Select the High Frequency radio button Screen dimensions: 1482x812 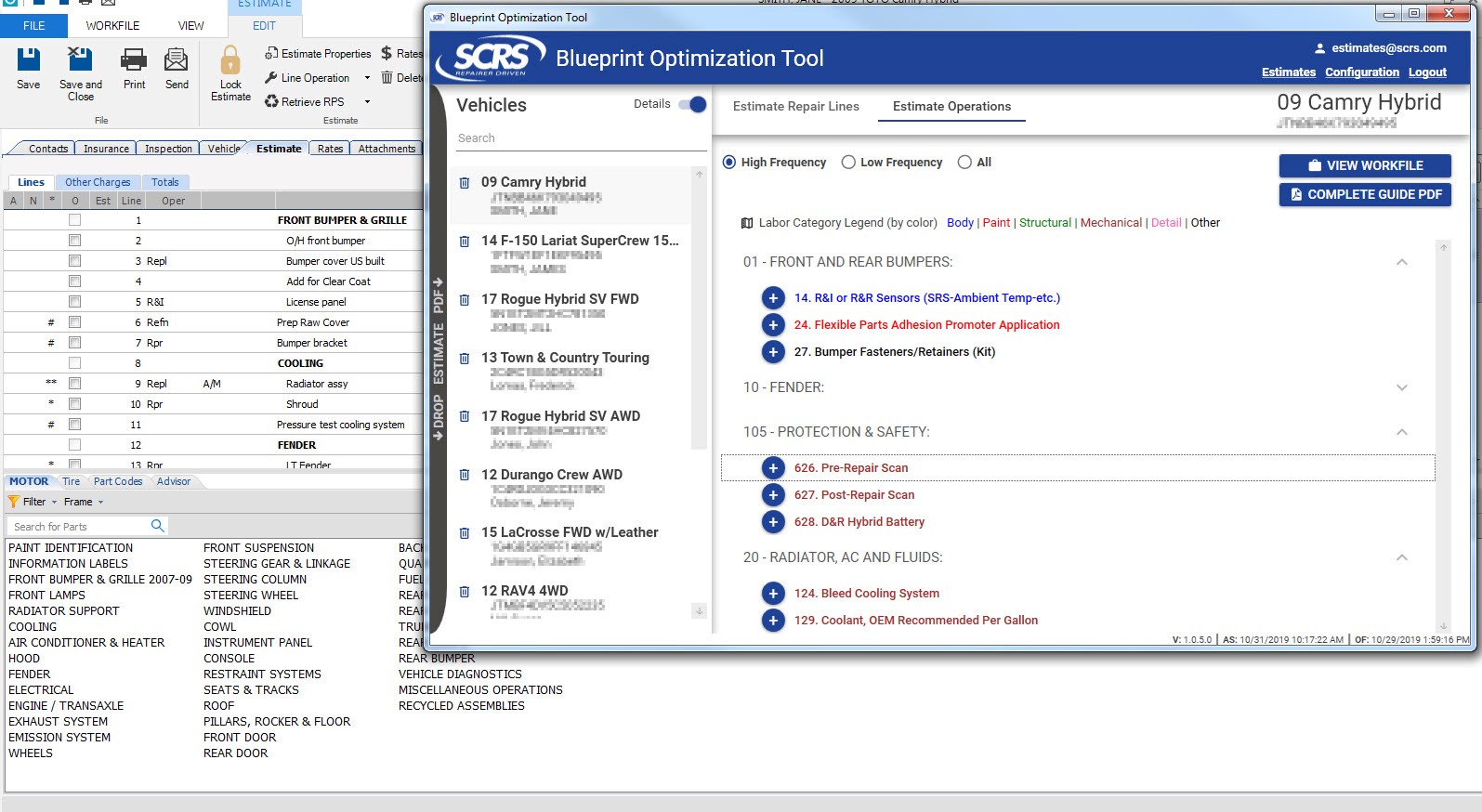pyautogui.click(x=729, y=162)
